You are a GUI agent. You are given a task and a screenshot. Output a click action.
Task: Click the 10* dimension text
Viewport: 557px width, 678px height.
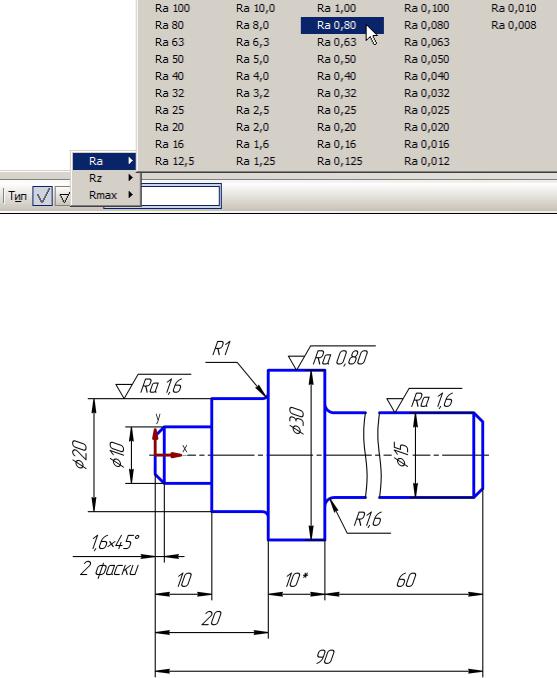click(x=296, y=580)
